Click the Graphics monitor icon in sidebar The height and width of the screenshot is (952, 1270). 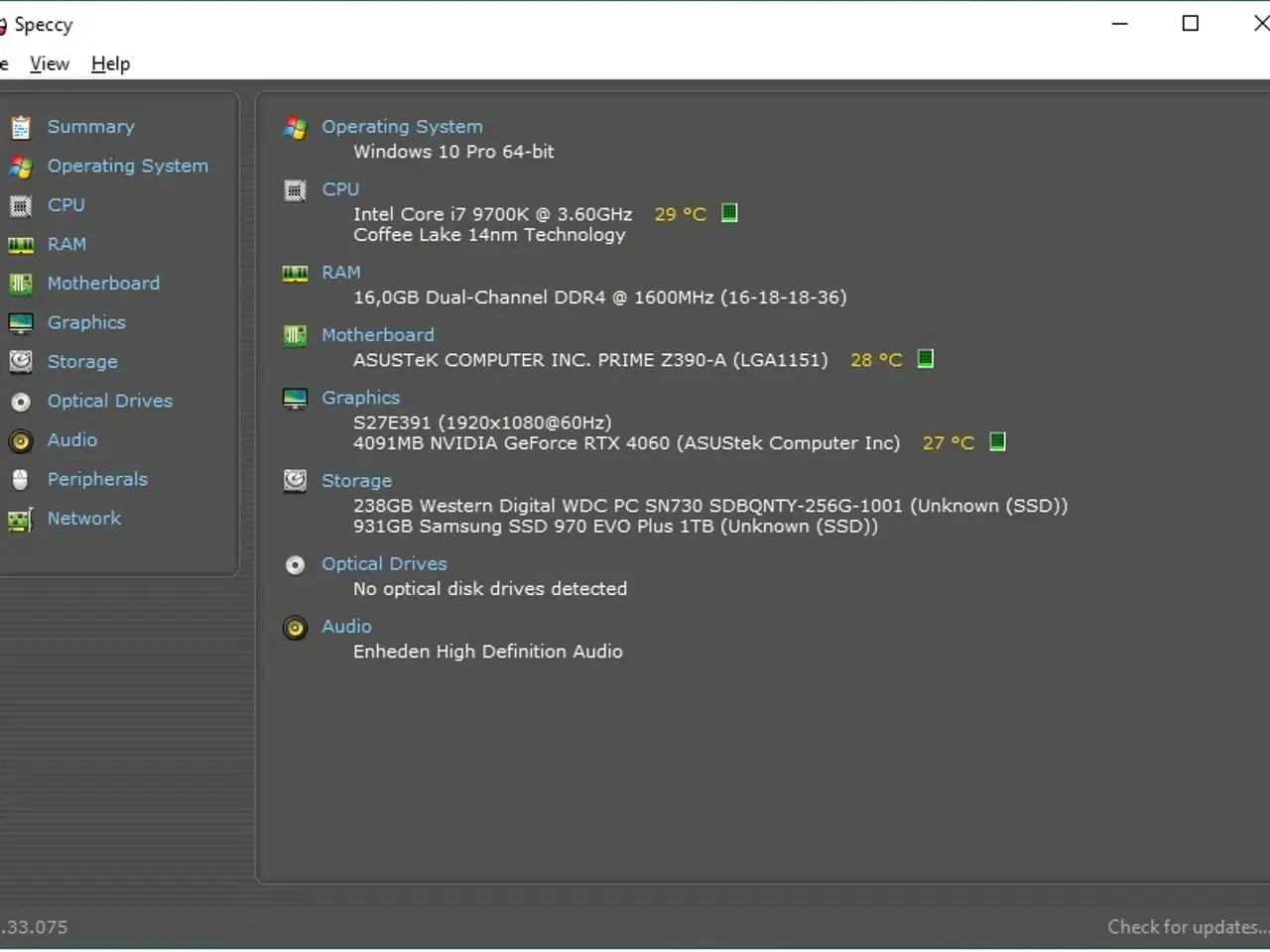pos(20,323)
